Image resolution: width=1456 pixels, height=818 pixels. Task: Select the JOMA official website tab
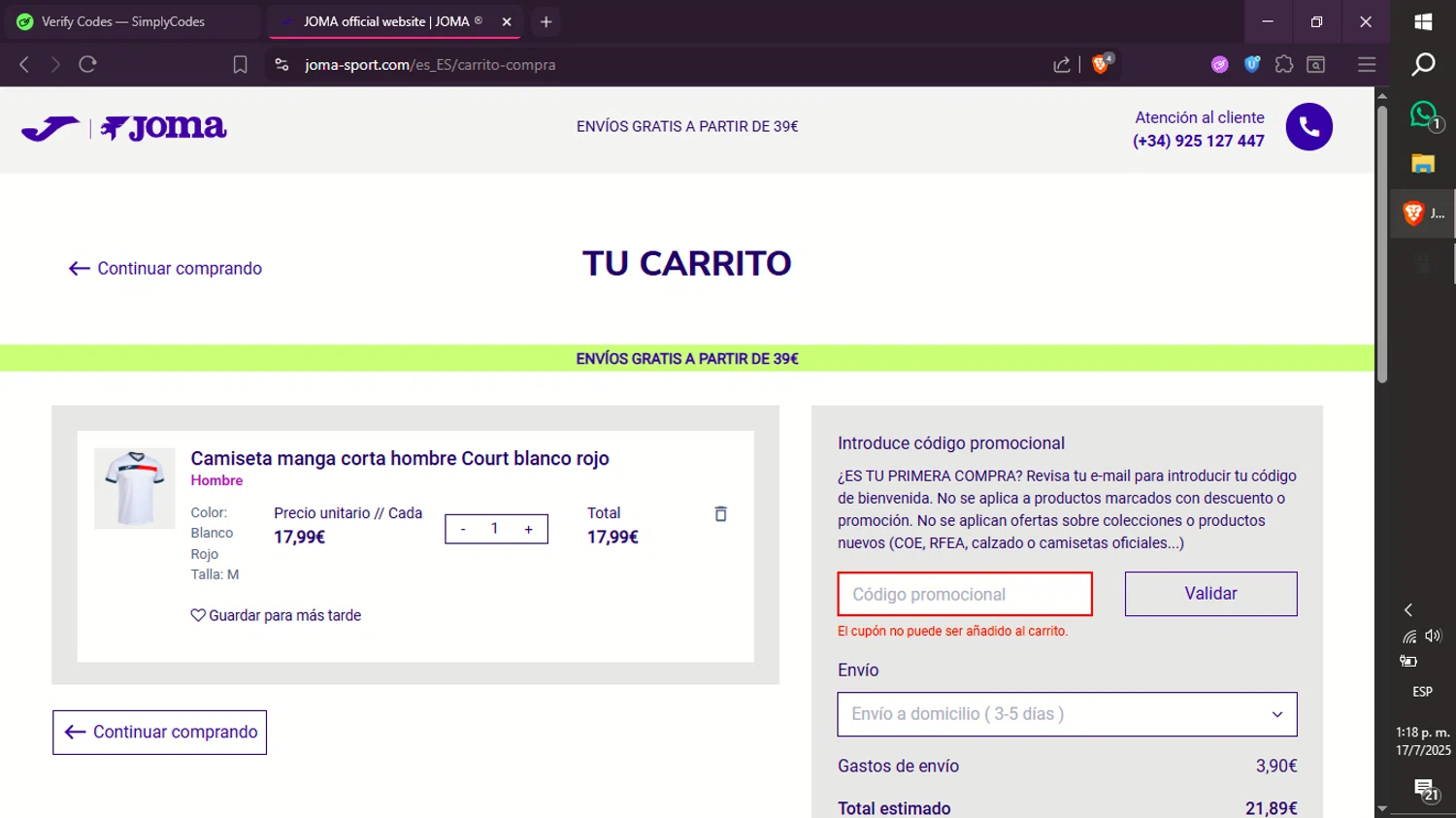click(x=393, y=21)
